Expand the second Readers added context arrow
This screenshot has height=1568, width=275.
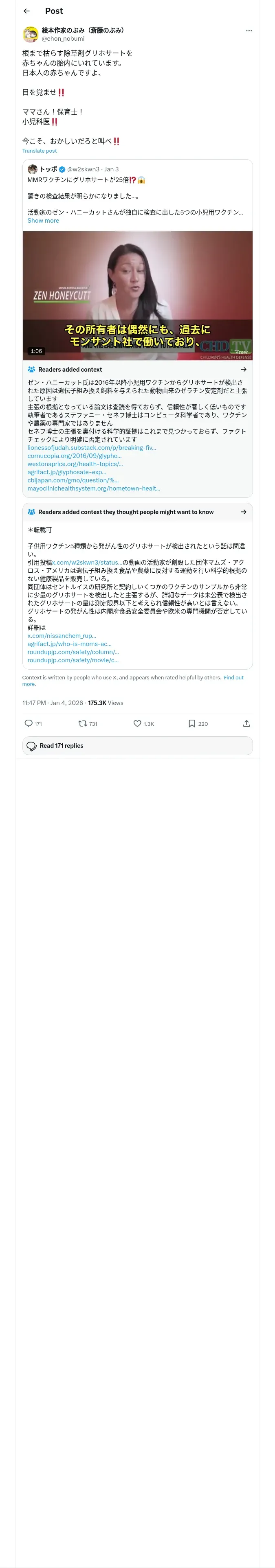(243, 512)
